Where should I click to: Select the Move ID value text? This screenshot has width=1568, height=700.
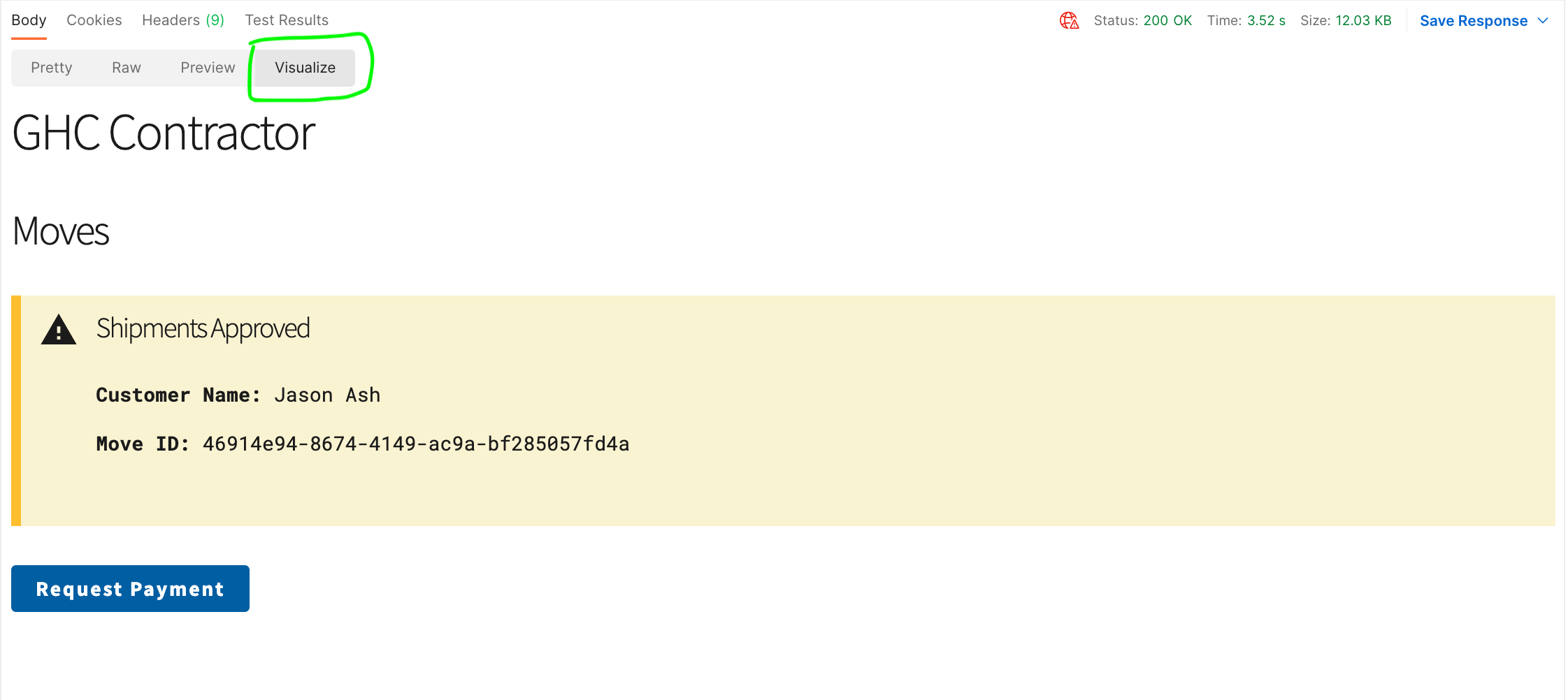tap(415, 443)
